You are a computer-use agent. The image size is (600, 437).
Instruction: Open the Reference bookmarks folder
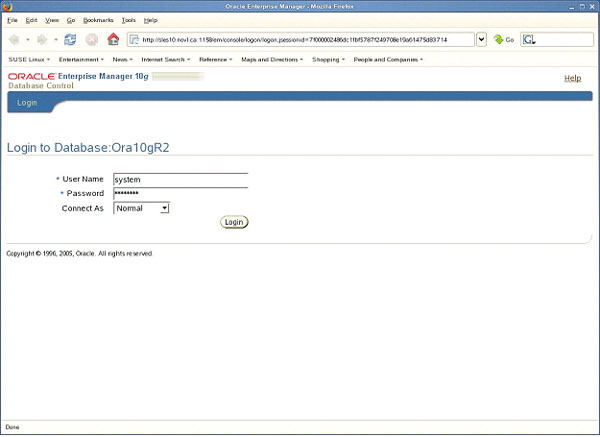click(216, 60)
